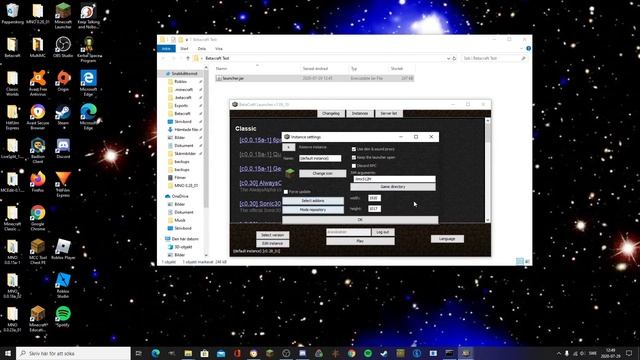The image size is (640, 360).
Task: Open Edge from the taskbar
Action: click(x=156, y=353)
